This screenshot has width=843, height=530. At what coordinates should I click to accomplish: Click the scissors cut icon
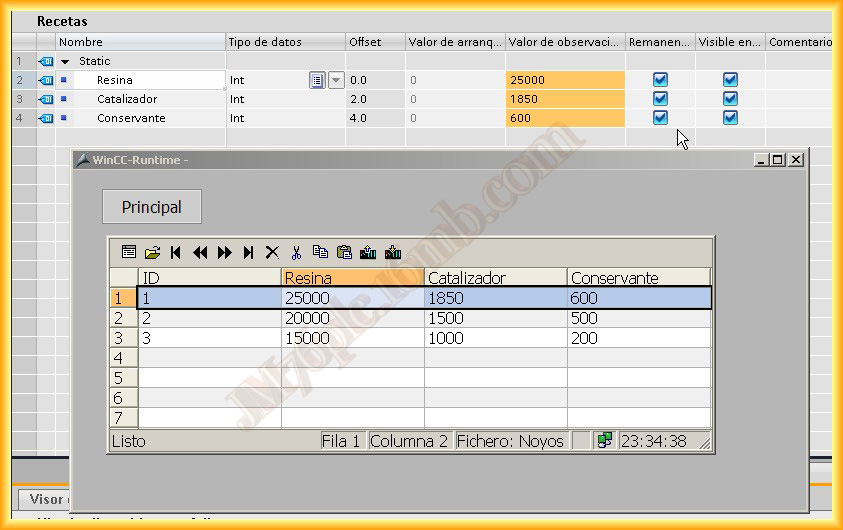click(296, 252)
